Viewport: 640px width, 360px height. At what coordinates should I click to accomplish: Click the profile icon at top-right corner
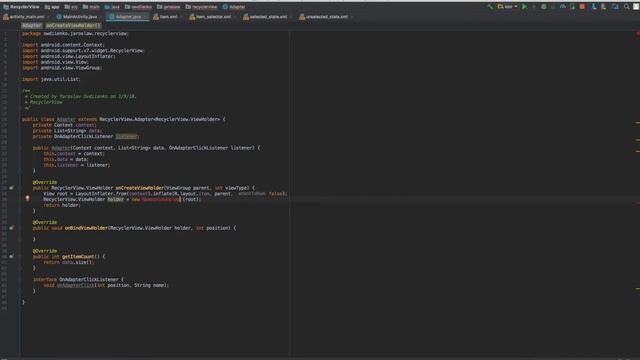(x=636, y=7)
